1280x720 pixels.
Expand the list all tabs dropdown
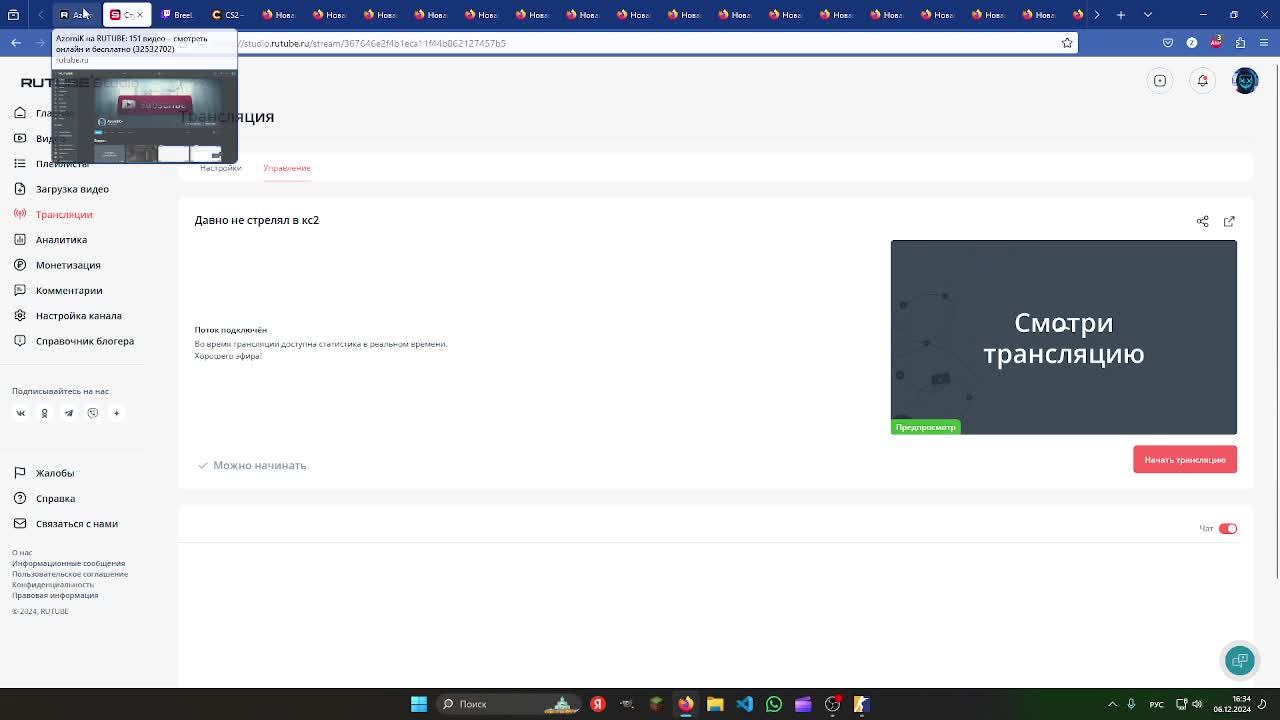1148,15
